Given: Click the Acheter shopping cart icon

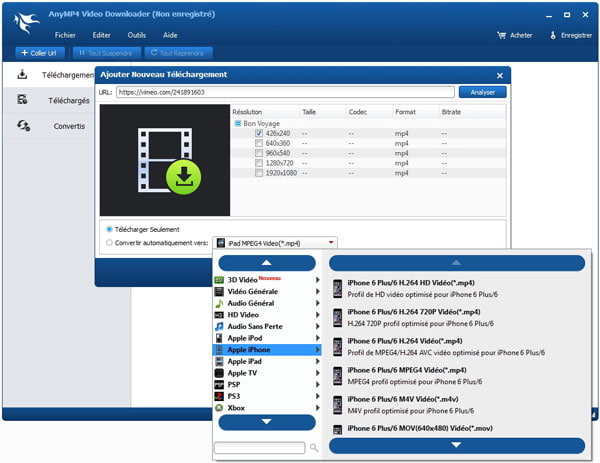Looking at the screenshot, I should [x=502, y=35].
